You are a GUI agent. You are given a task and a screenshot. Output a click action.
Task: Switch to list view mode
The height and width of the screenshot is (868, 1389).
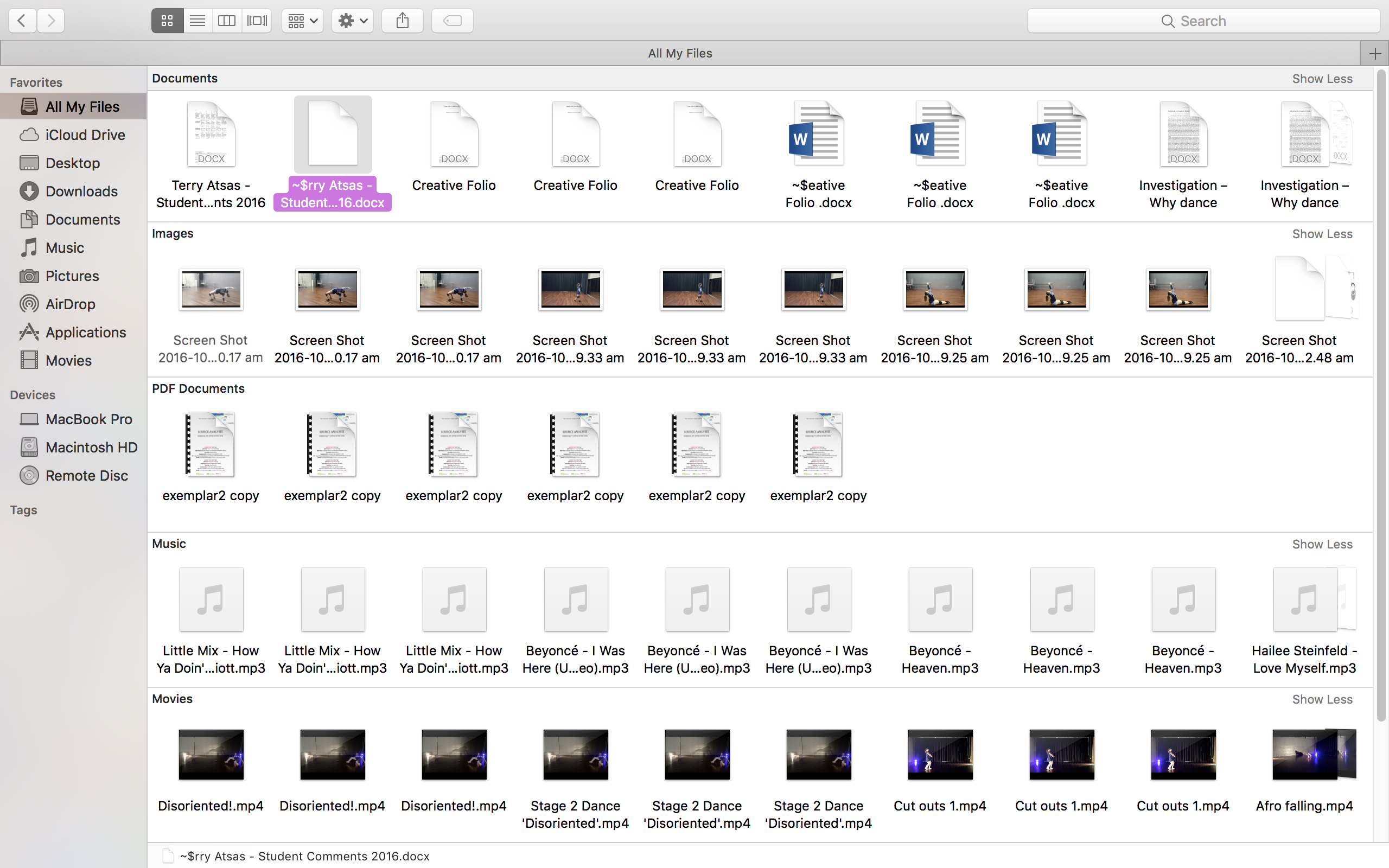click(197, 21)
